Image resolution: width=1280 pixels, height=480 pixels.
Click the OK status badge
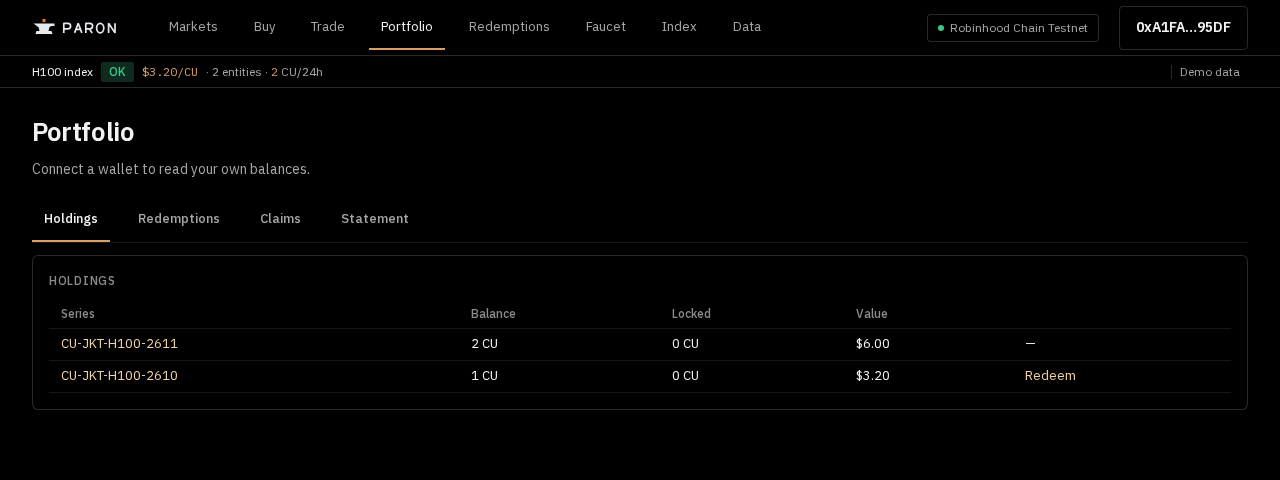pos(117,72)
